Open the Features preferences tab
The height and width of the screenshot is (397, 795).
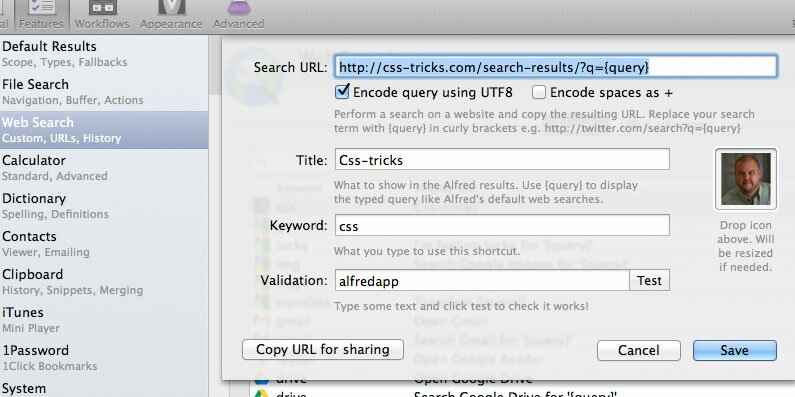point(42,16)
